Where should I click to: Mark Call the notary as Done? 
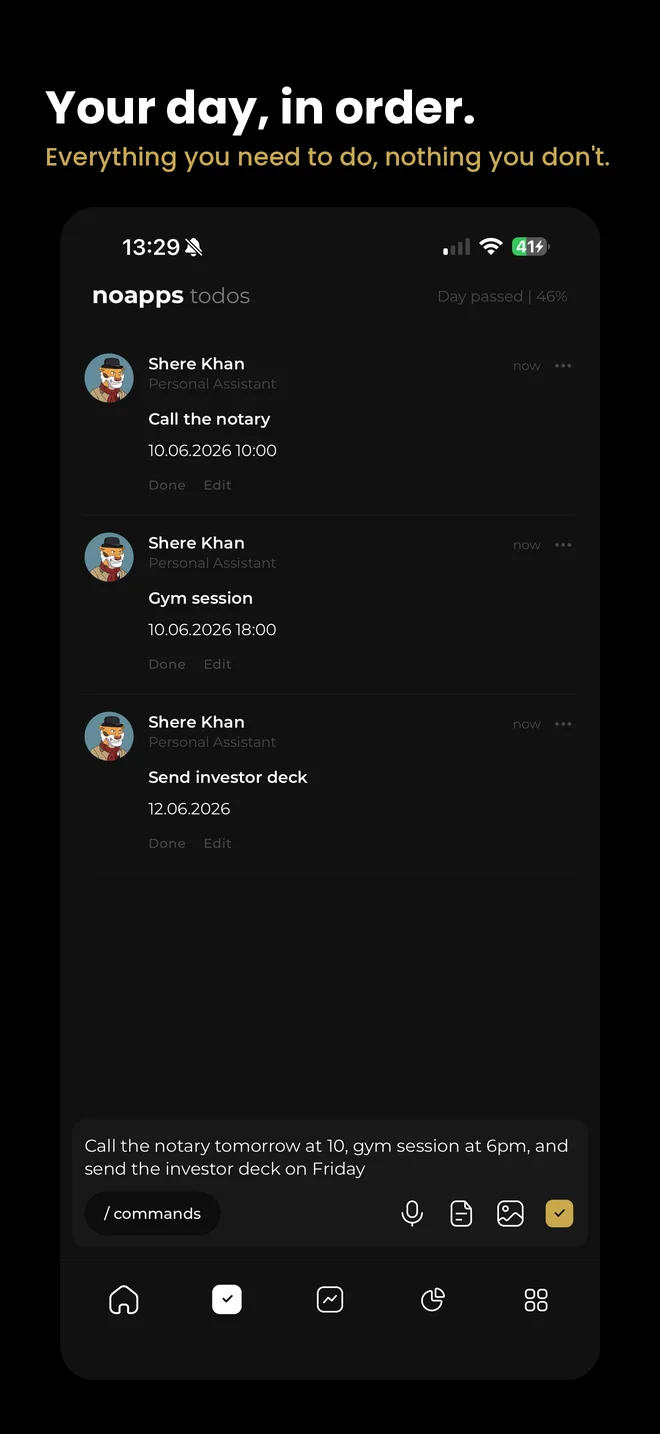click(167, 485)
